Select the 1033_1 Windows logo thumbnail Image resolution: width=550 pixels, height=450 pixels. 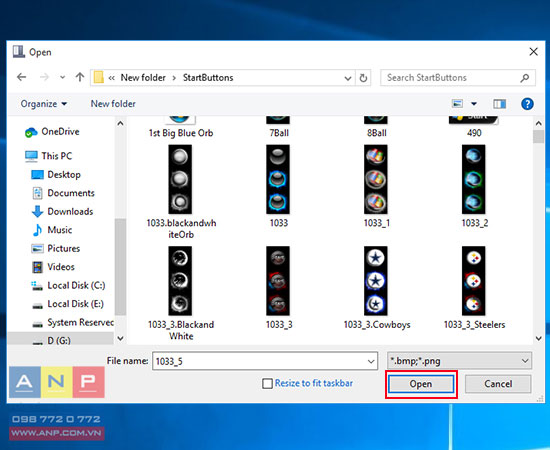coord(376,179)
